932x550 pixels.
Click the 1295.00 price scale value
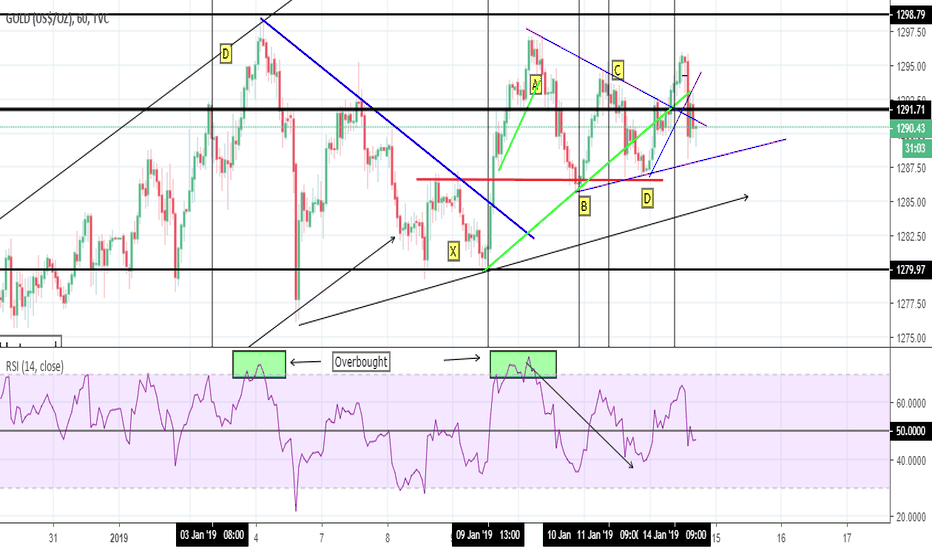pyautogui.click(x=911, y=66)
